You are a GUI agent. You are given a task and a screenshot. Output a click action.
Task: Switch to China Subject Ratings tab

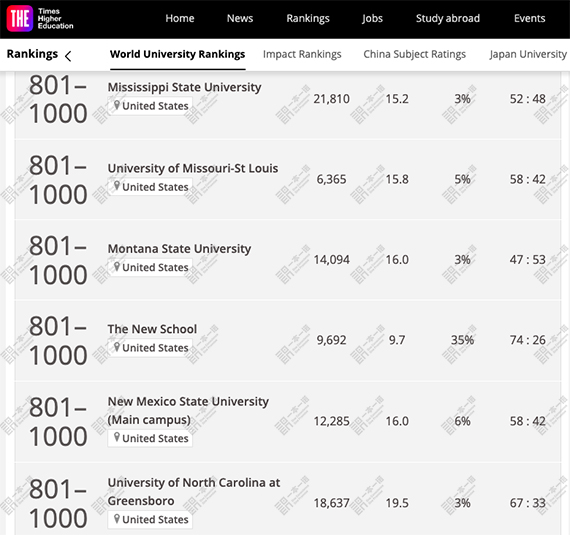click(x=414, y=54)
